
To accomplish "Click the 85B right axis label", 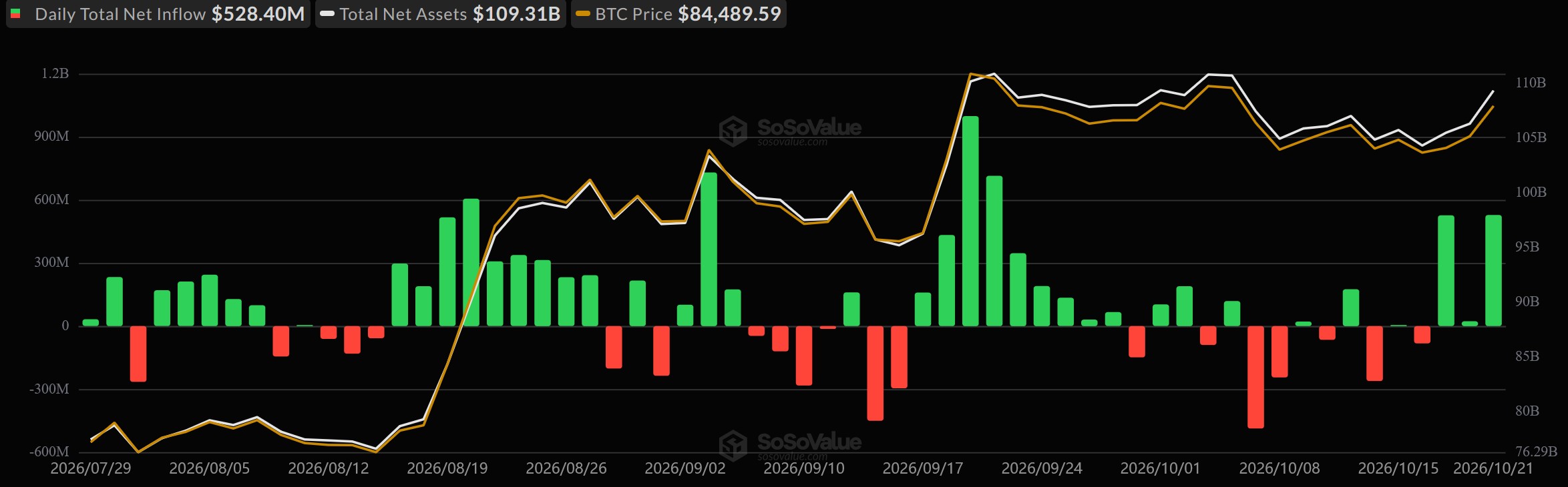I will click(x=1527, y=356).
